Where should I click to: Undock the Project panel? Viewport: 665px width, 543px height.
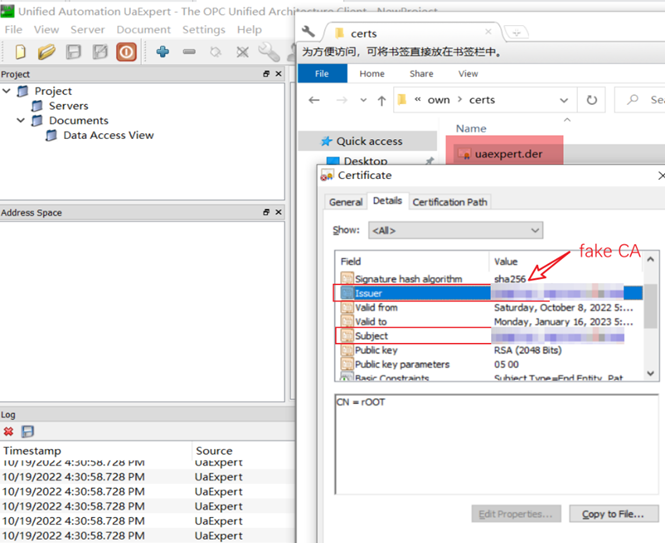[x=266, y=74]
